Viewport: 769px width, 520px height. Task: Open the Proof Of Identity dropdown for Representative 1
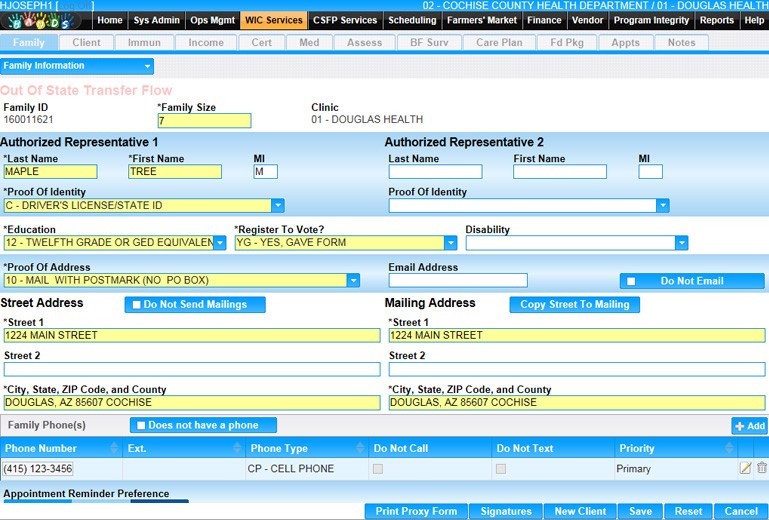coord(278,206)
